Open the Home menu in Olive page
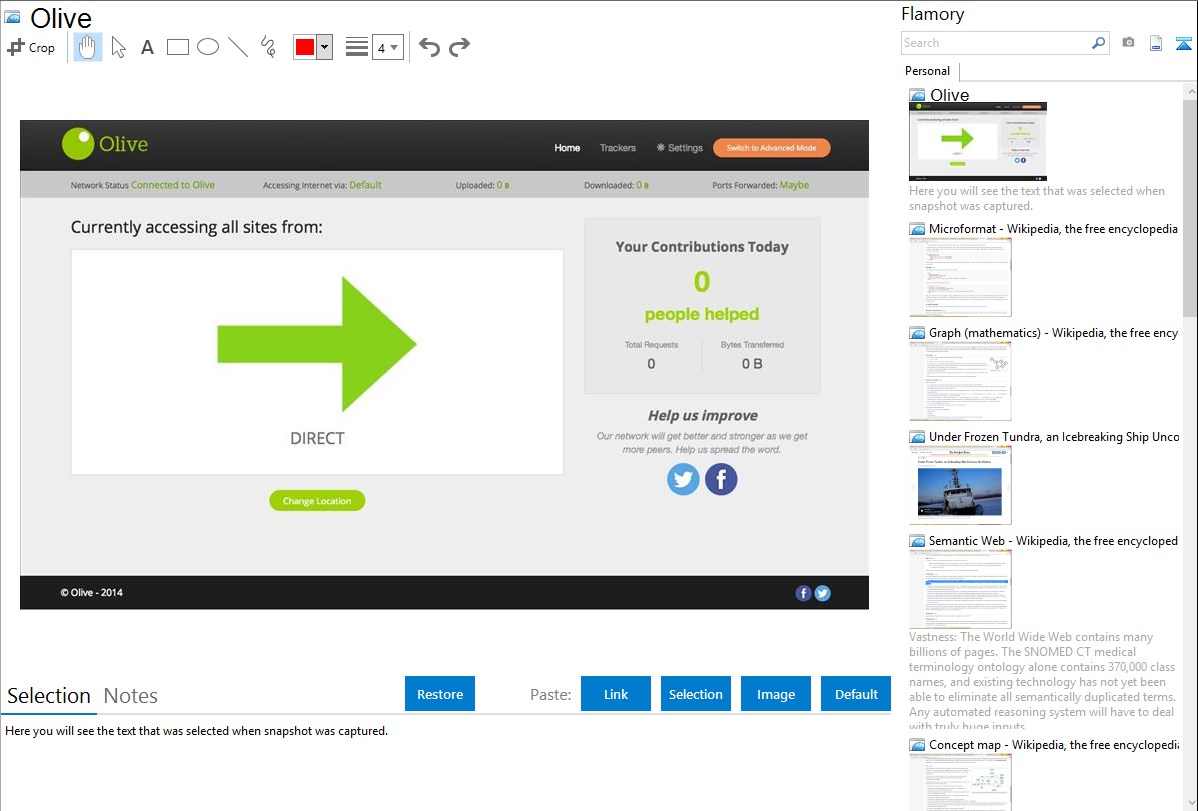Viewport: 1198px width, 811px height. tap(567, 148)
